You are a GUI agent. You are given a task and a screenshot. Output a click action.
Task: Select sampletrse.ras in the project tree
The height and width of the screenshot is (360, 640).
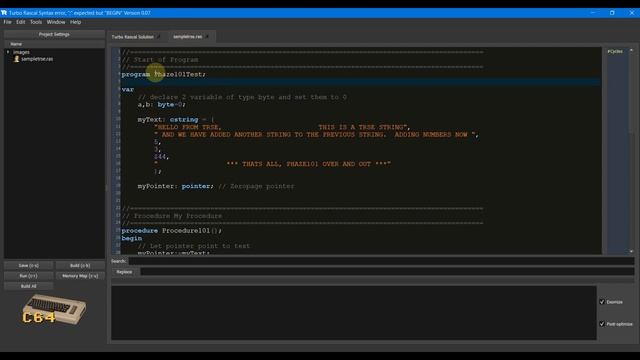(x=37, y=59)
